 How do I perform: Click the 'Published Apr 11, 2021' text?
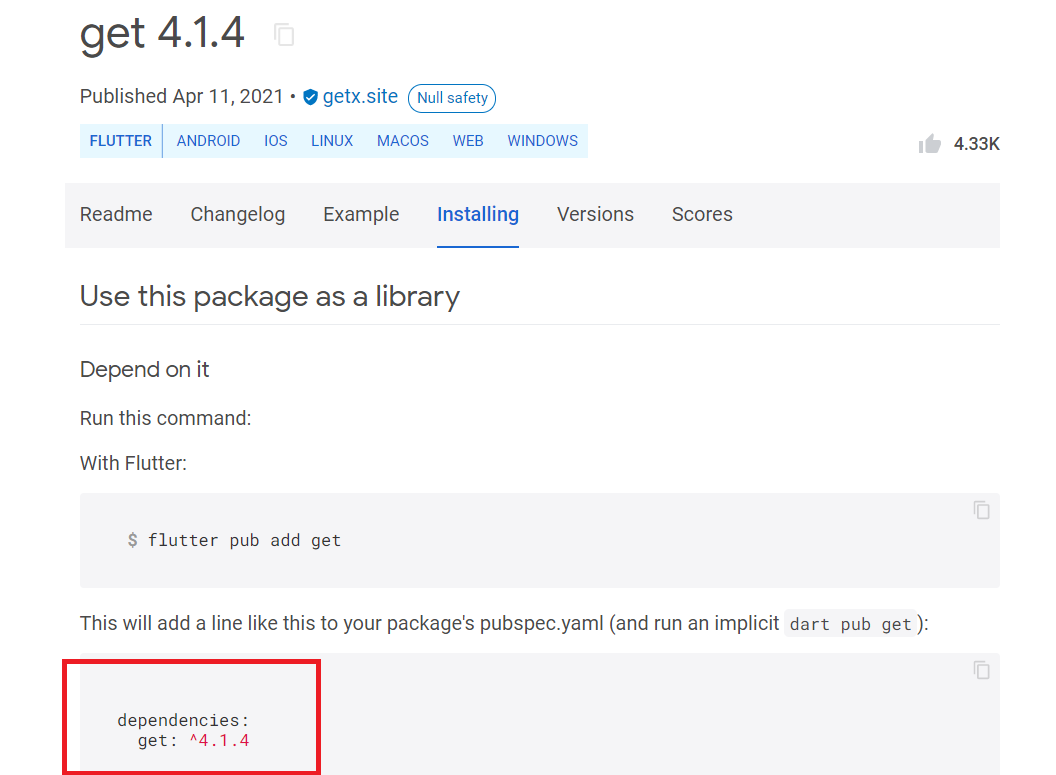coord(182,96)
